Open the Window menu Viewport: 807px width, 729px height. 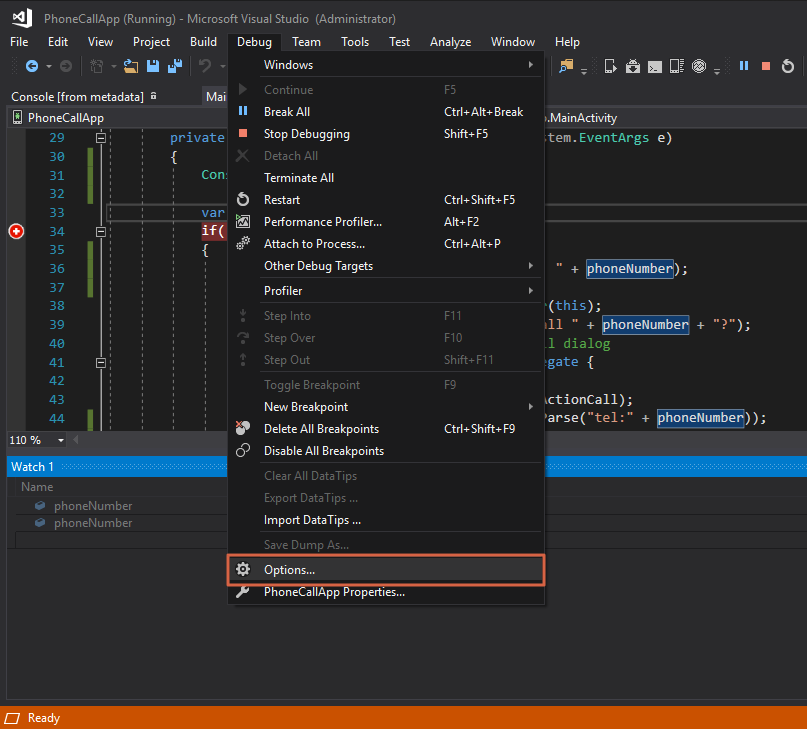pyautogui.click(x=513, y=42)
